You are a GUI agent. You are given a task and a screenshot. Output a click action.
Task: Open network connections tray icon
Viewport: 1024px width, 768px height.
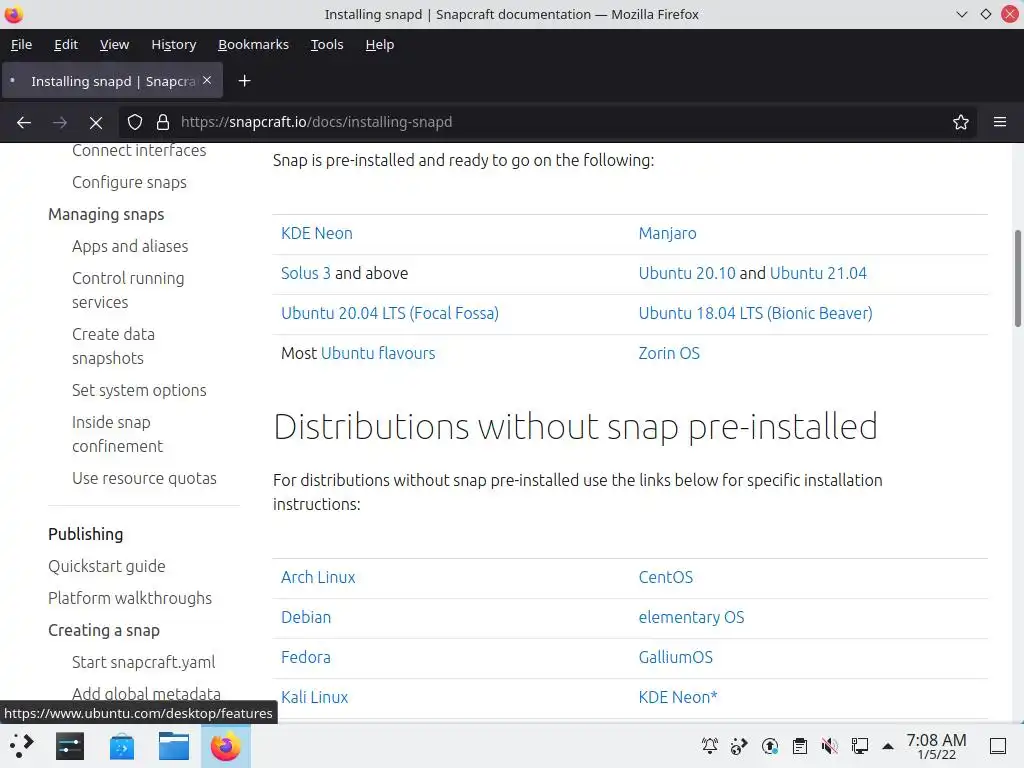(x=859, y=746)
